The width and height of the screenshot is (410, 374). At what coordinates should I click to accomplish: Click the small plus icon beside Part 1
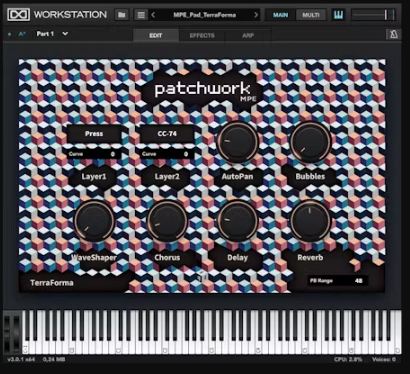tap(9, 34)
